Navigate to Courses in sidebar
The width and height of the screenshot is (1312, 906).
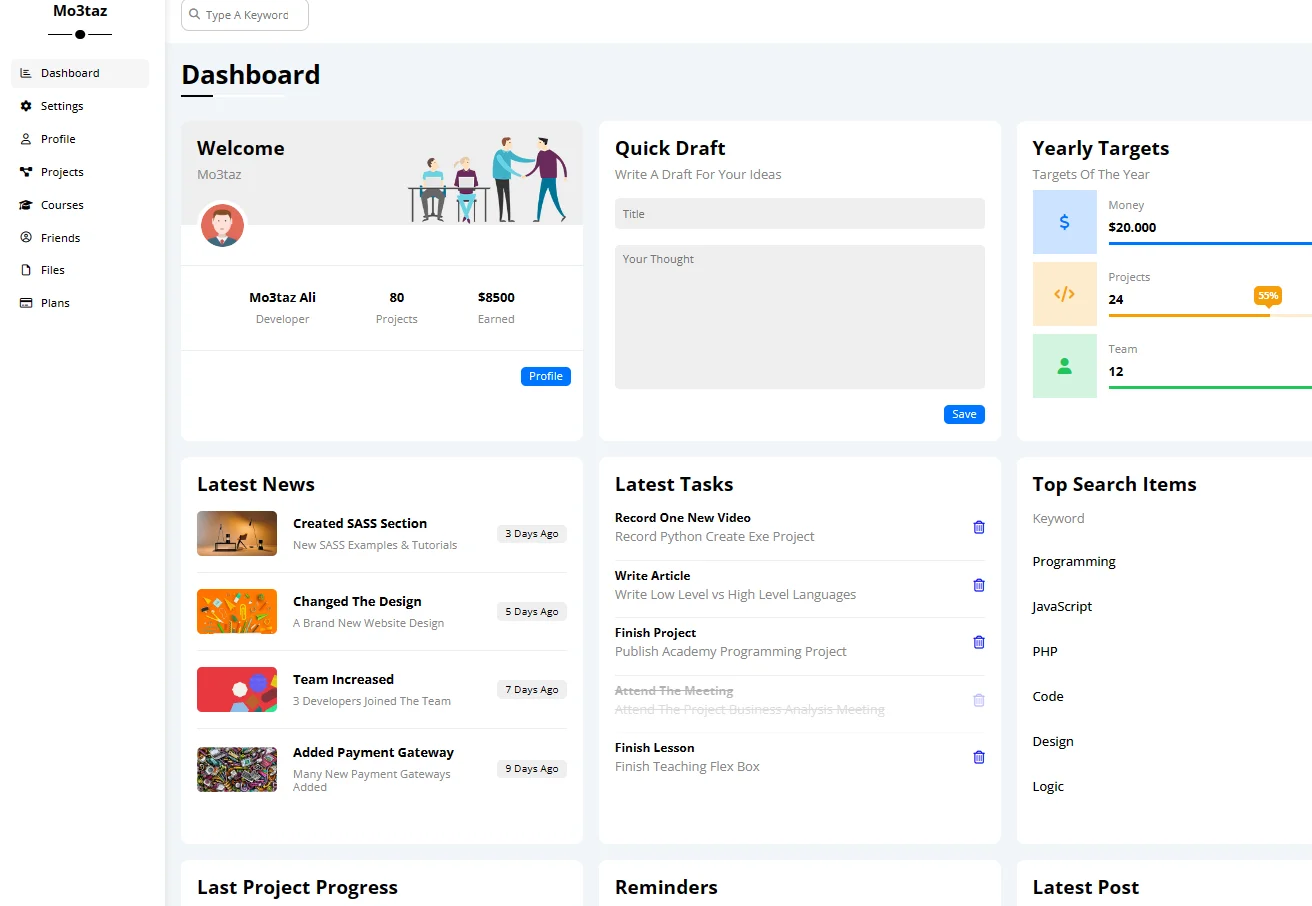point(80,205)
